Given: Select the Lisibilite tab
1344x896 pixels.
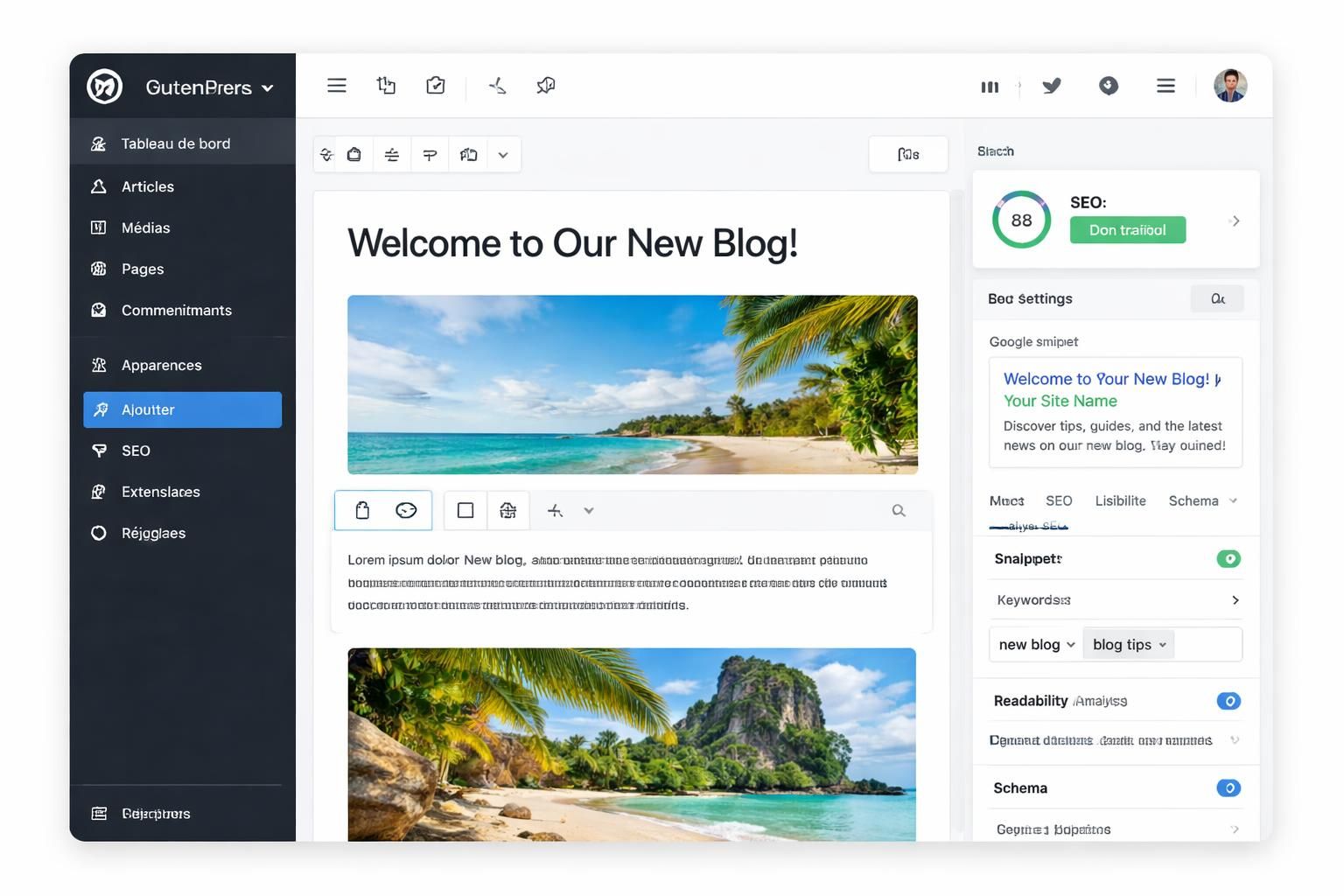Looking at the screenshot, I should [x=1121, y=500].
